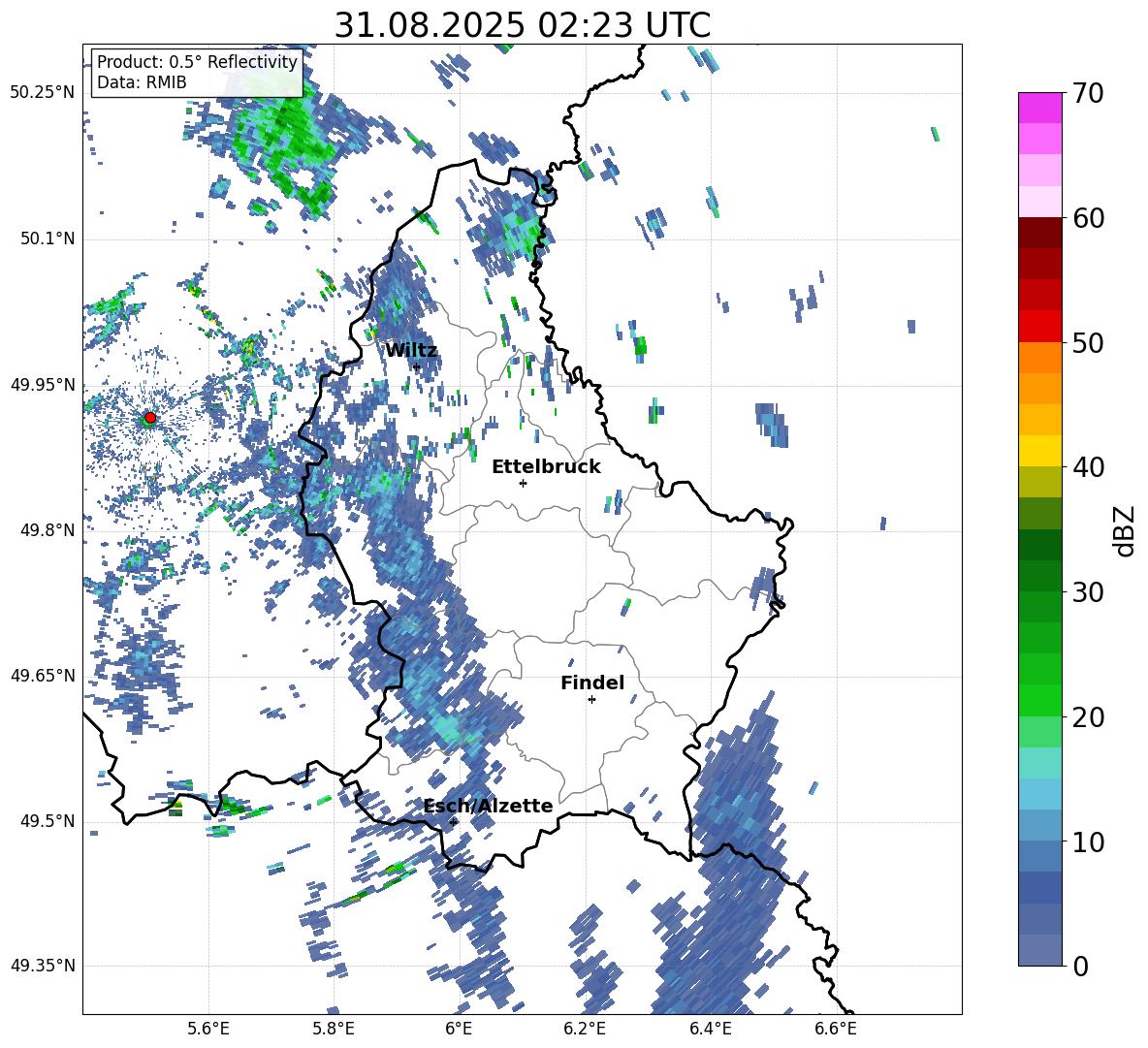The width and height of the screenshot is (1148, 1048).
Task: Click the 70 value on the colorbar
Action: tap(1088, 94)
